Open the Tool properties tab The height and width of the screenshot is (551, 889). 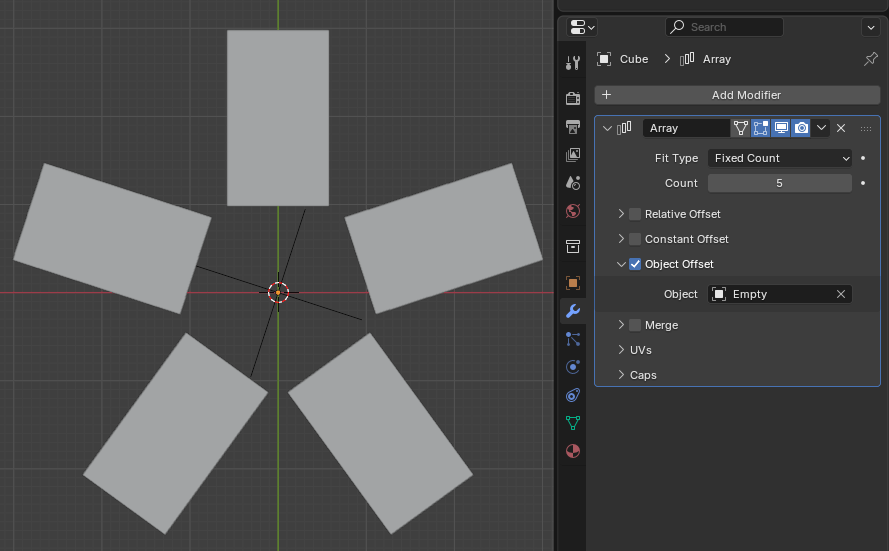point(572,63)
